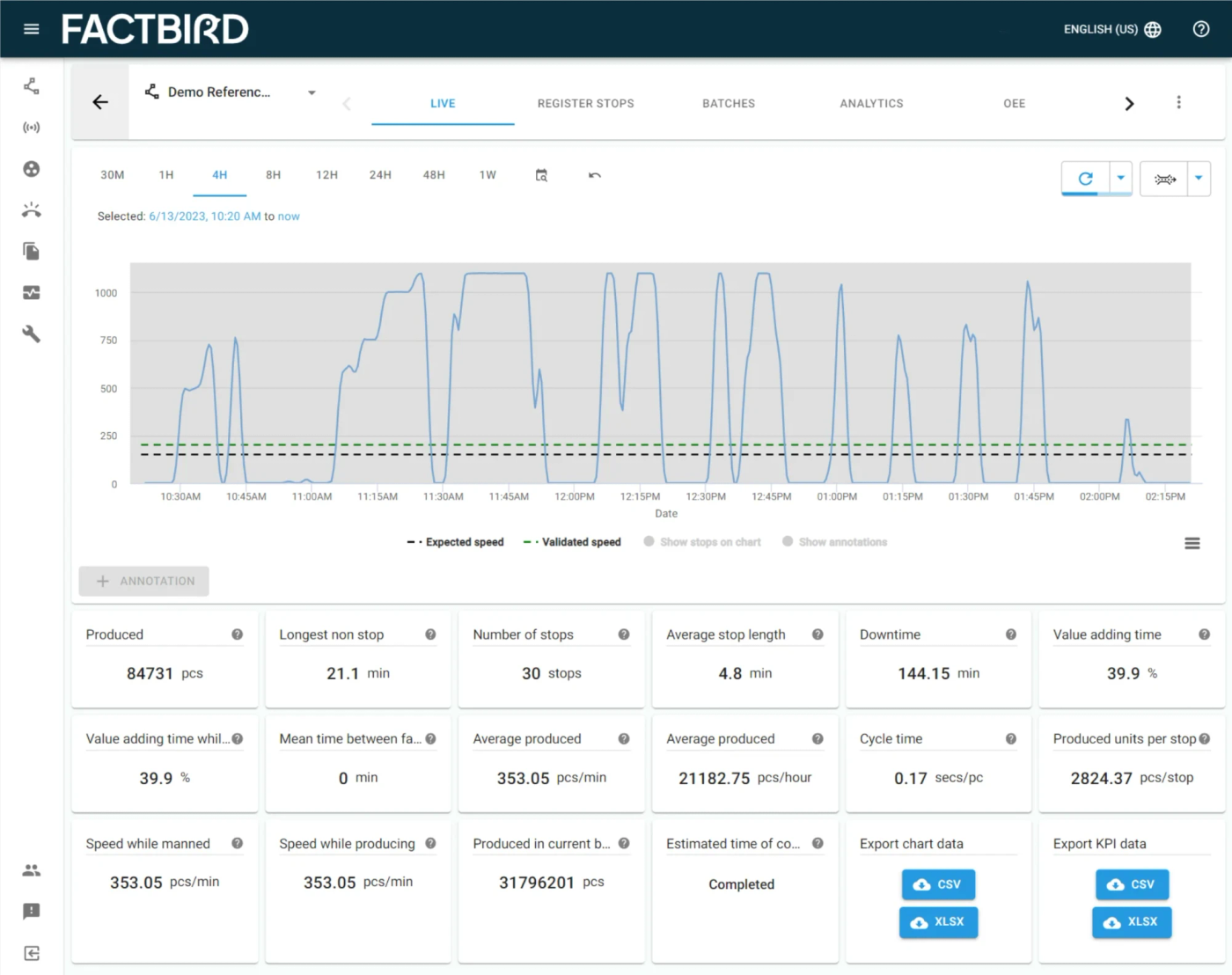The image size is (1232, 975).
Task: Show help for Speed while manned
Action: [x=238, y=843]
